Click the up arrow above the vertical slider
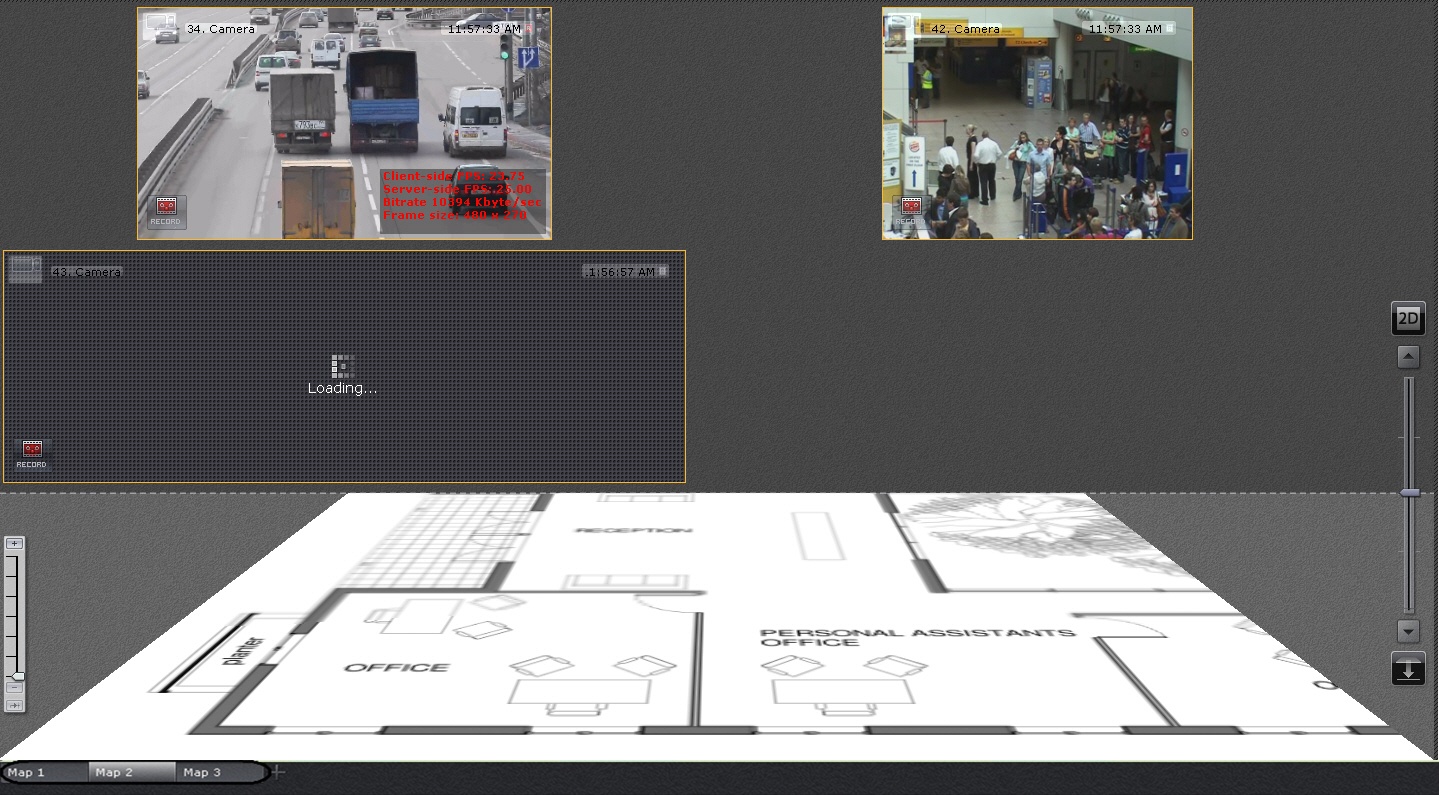This screenshot has height=795, width=1439. click(x=1408, y=357)
